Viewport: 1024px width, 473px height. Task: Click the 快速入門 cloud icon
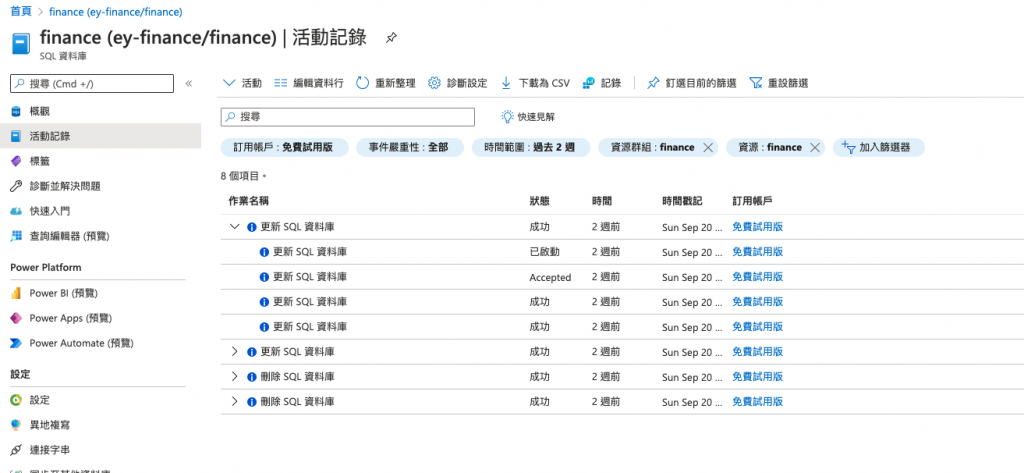[16, 211]
